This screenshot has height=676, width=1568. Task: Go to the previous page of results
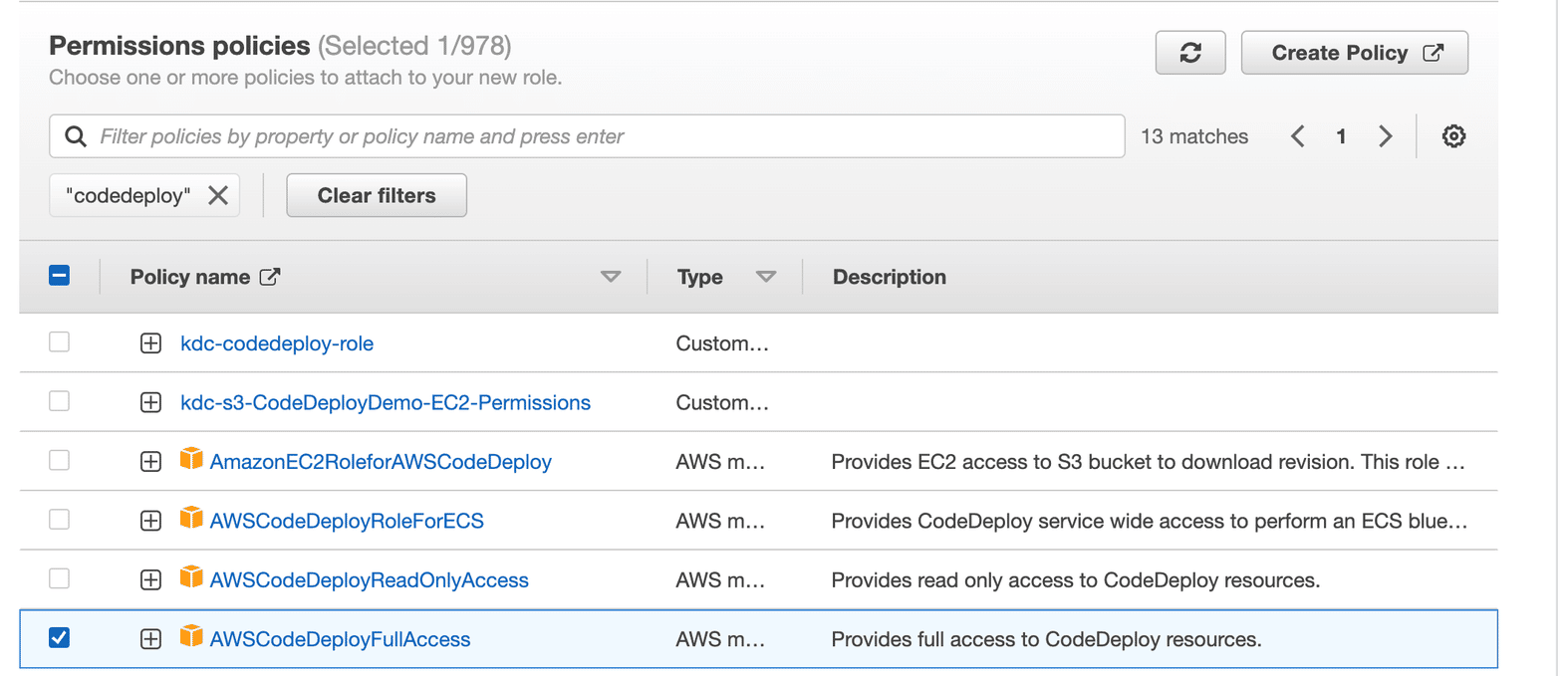tap(1297, 136)
